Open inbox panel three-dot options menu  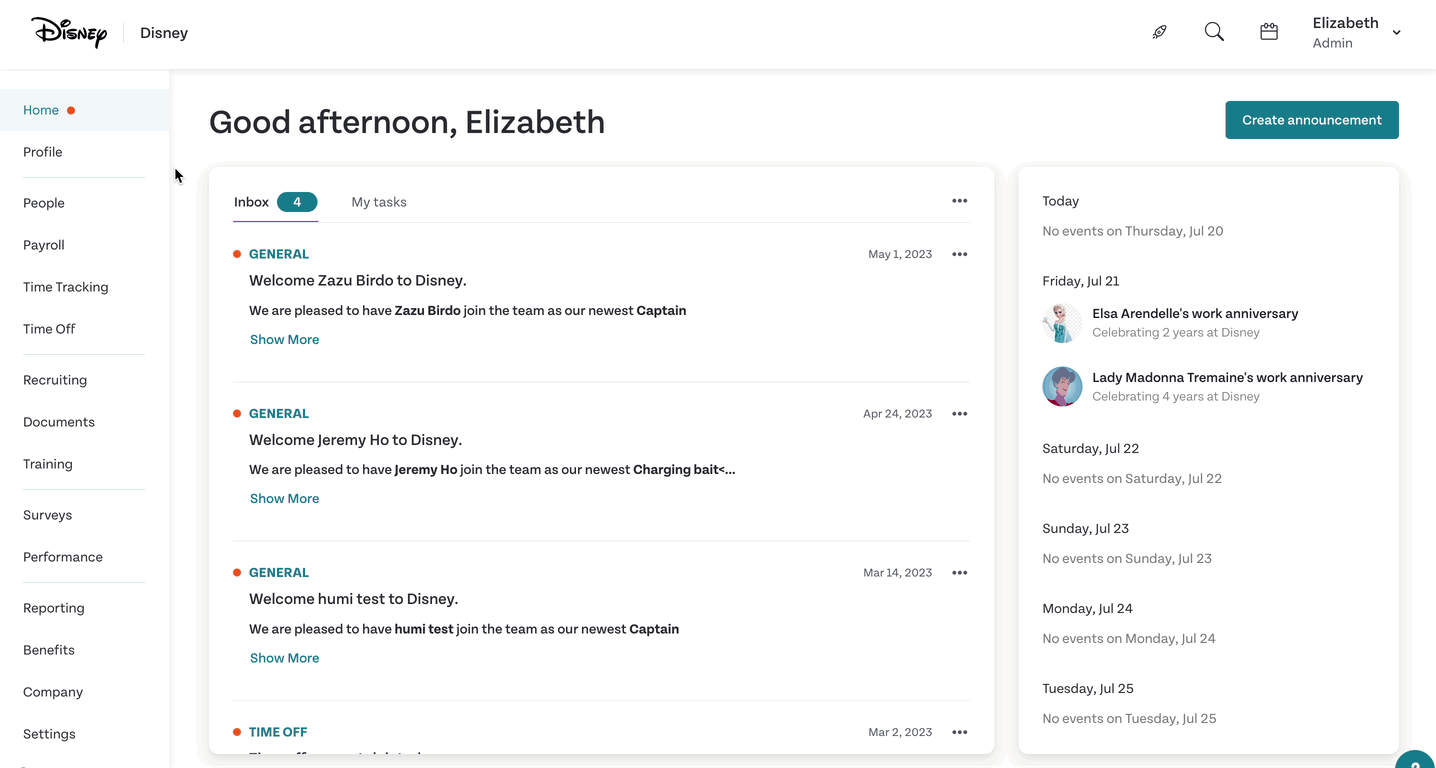(960, 201)
